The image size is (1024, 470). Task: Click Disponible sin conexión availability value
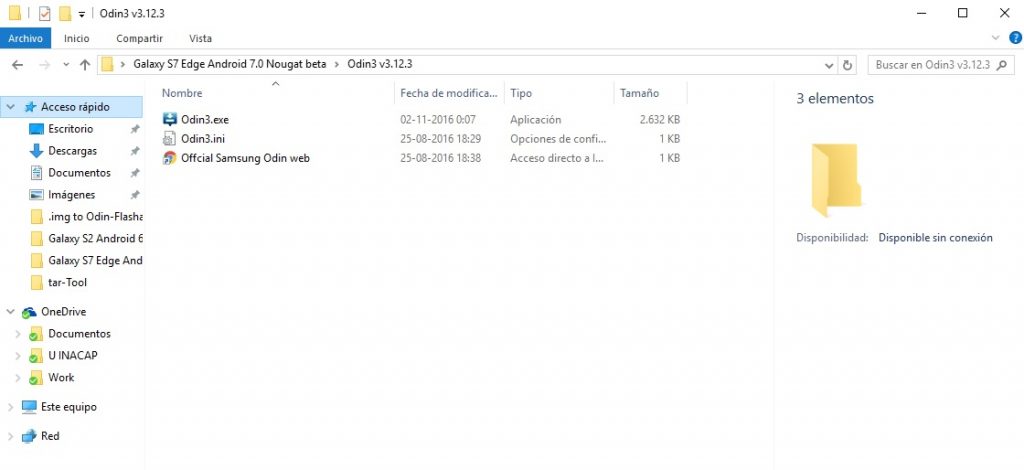pos(935,238)
